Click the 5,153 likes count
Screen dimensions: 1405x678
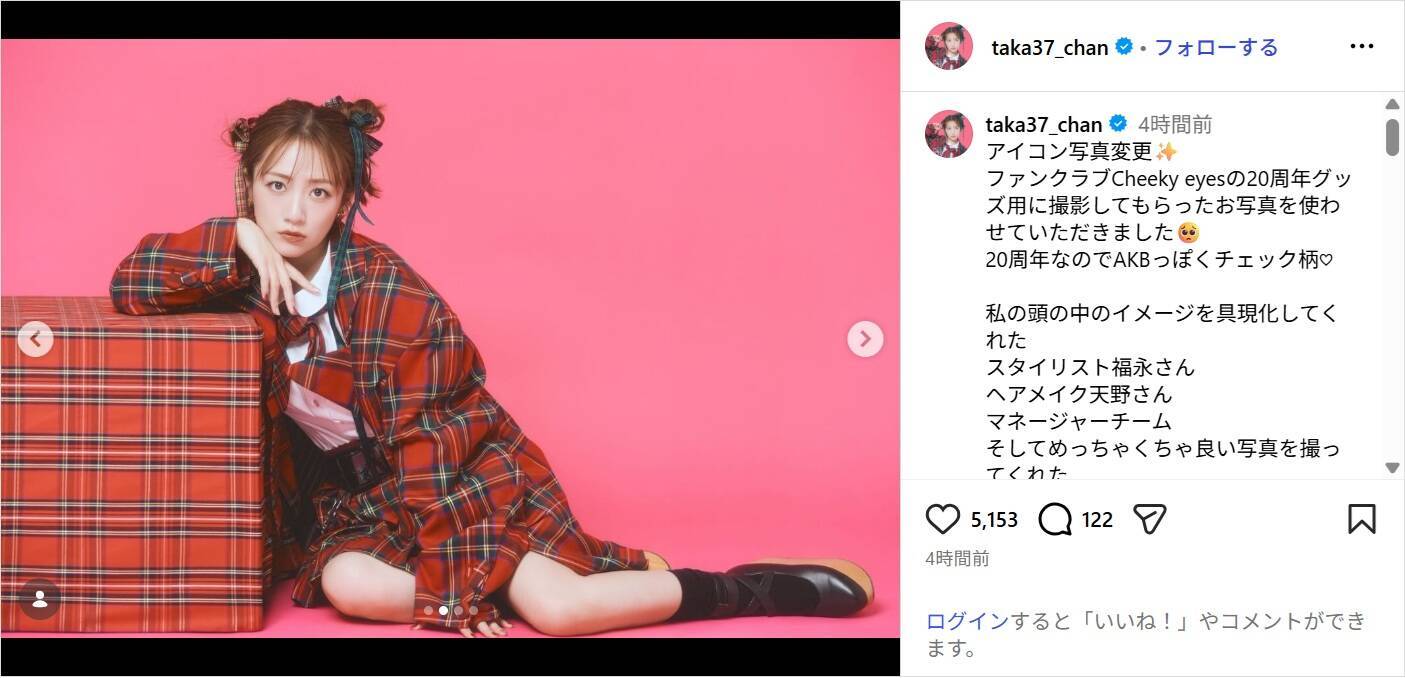(x=994, y=520)
